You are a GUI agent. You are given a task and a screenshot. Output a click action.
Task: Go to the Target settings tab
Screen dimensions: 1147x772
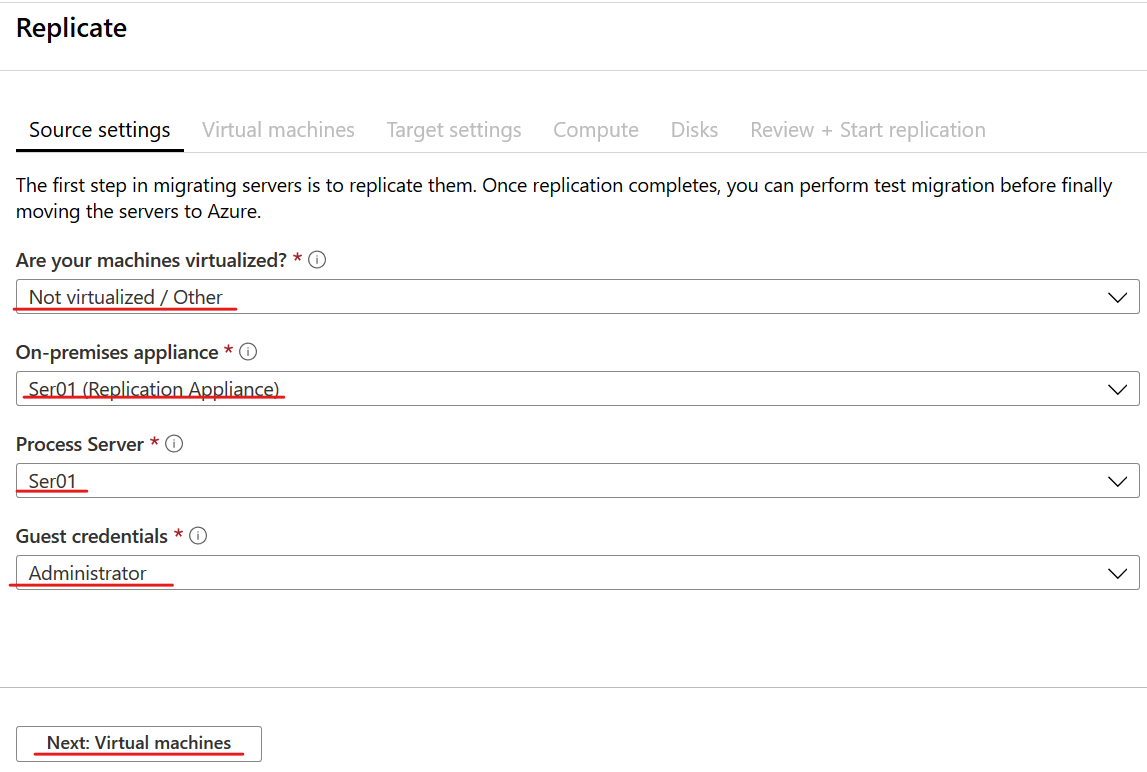(454, 130)
